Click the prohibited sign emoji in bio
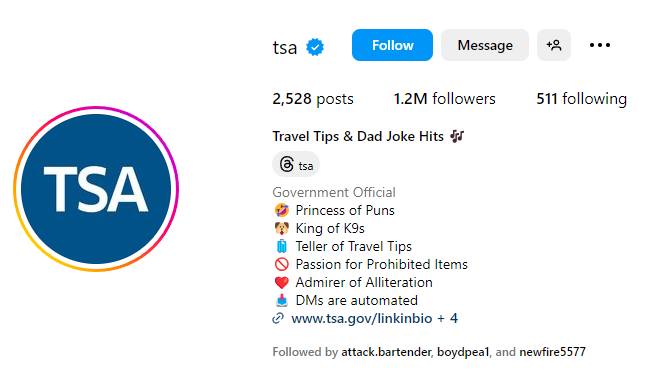Image resolution: width=660 pixels, height=390 pixels. pyautogui.click(x=282, y=264)
